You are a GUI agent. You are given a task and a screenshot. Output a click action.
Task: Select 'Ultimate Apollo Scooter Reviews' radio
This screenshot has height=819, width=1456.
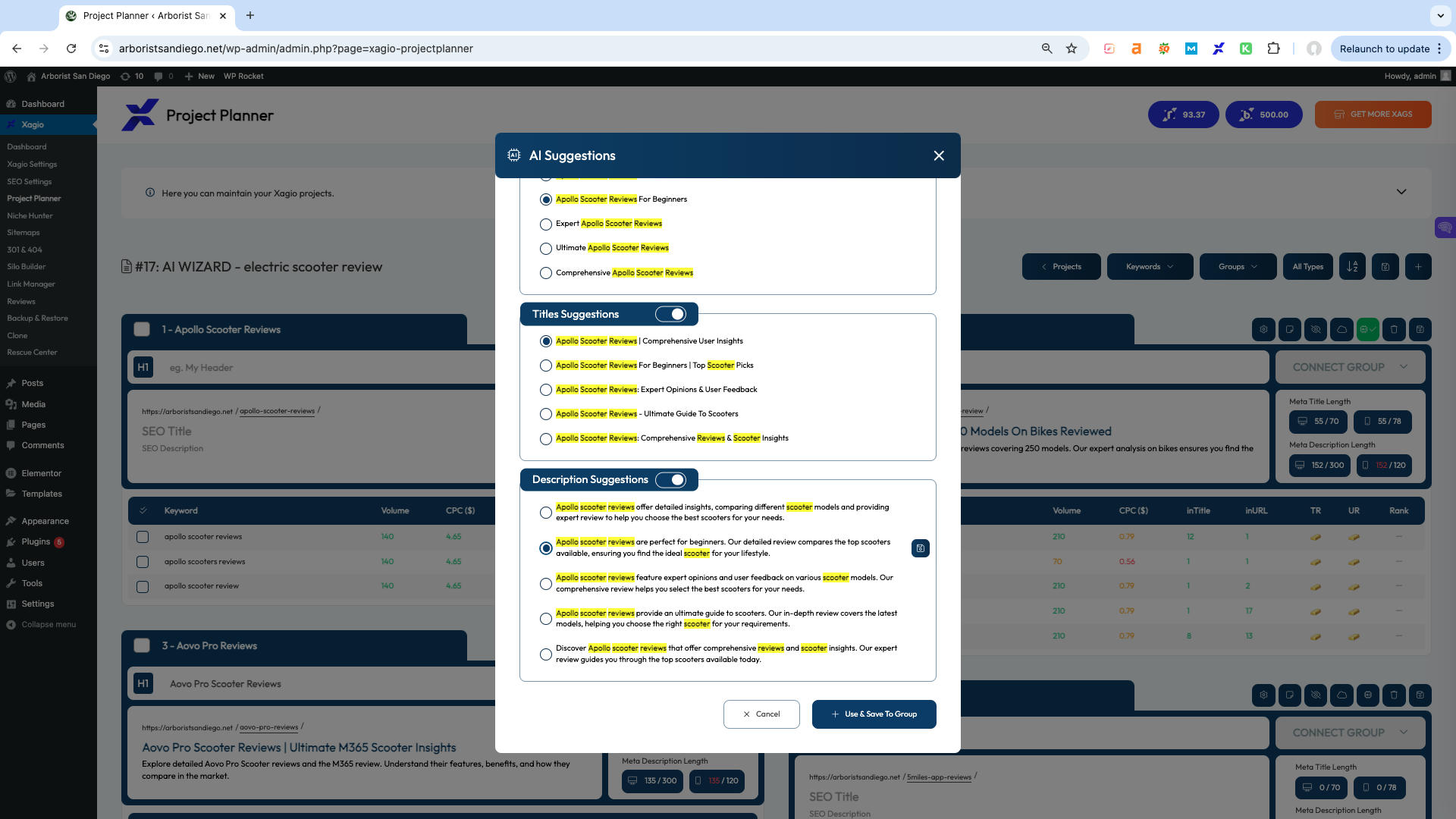(x=546, y=249)
